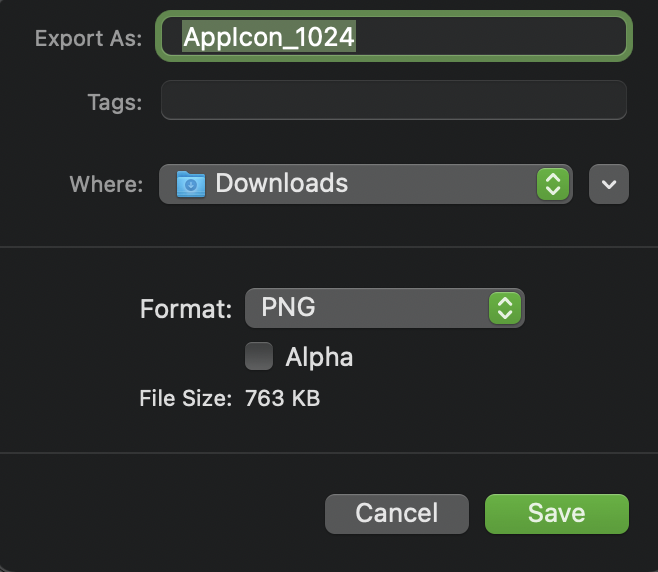The width and height of the screenshot is (658, 572).
Task: Open the Format PNG dropdown
Action: [x=384, y=307]
